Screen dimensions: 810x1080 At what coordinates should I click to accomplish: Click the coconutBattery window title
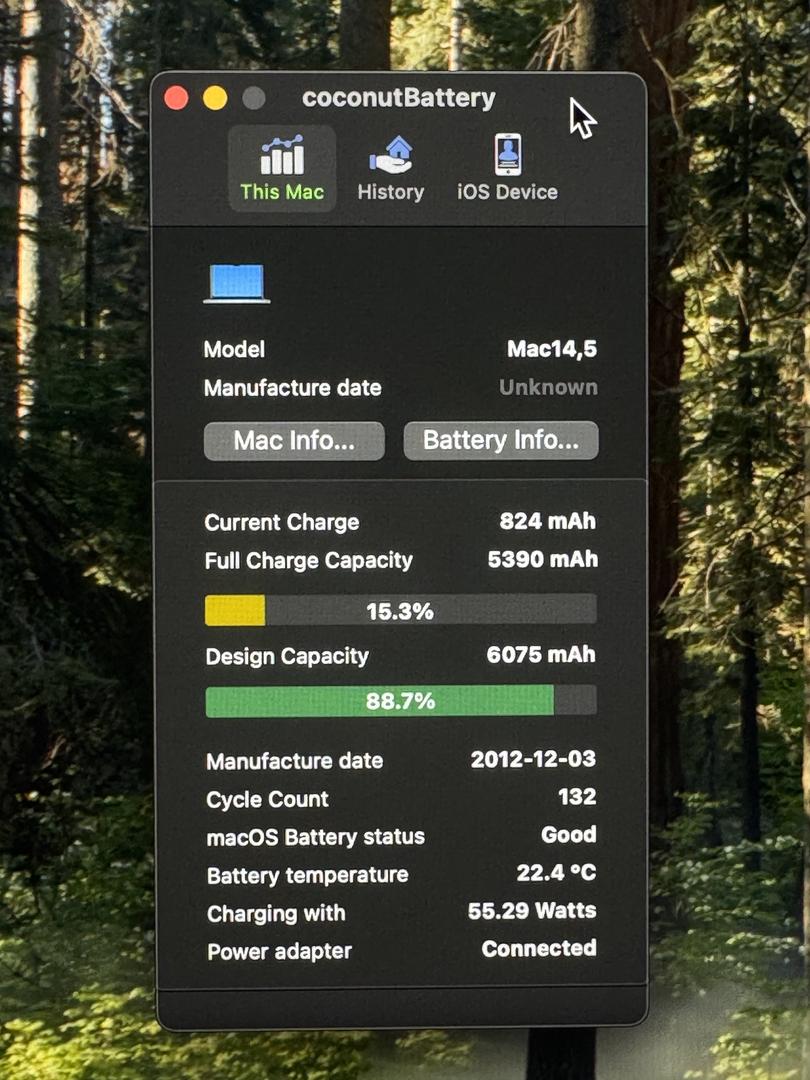[x=399, y=98]
